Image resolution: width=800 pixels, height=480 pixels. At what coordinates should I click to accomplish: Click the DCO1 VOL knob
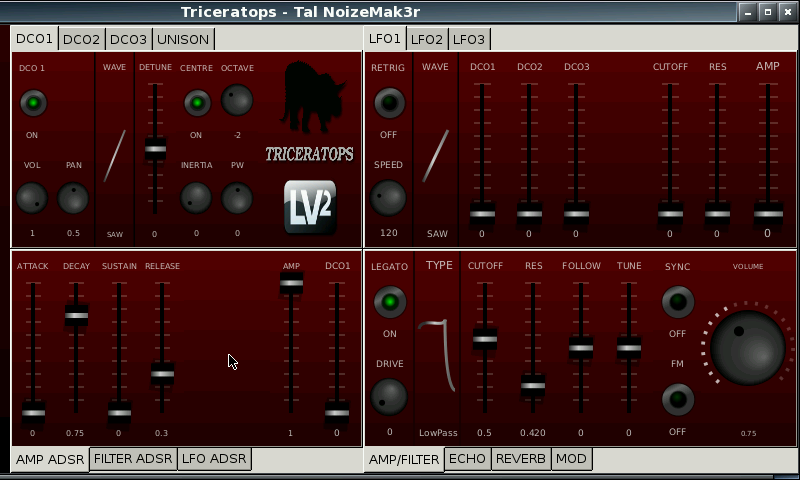(32, 198)
